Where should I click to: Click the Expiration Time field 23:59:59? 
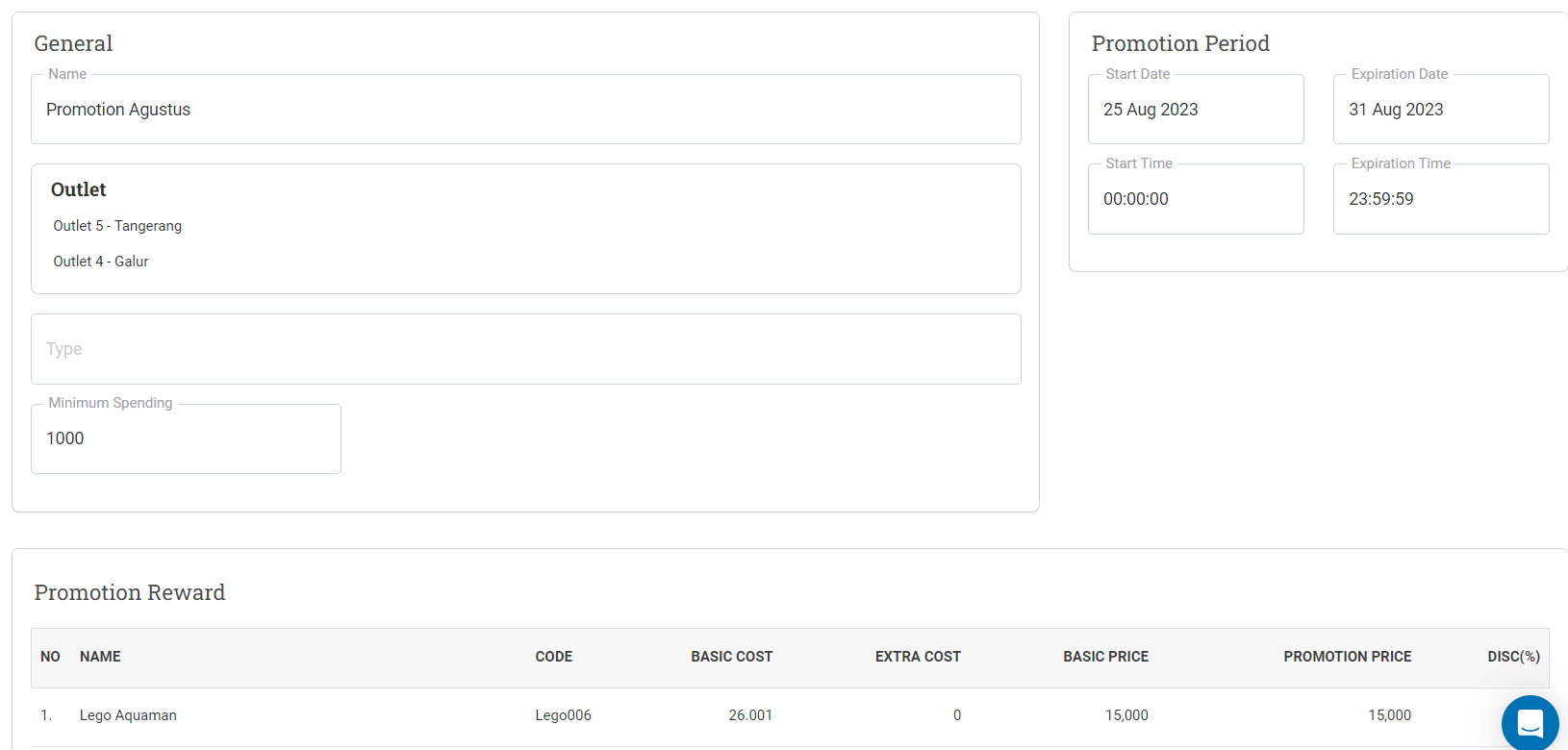[x=1441, y=199]
